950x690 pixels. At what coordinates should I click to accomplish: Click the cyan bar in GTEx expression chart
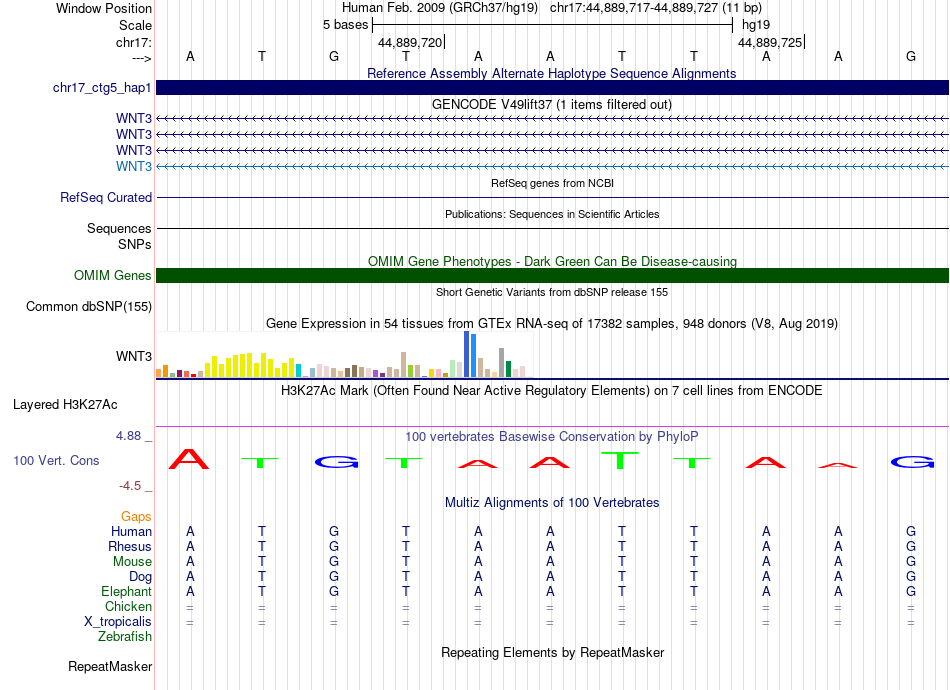tap(298, 371)
